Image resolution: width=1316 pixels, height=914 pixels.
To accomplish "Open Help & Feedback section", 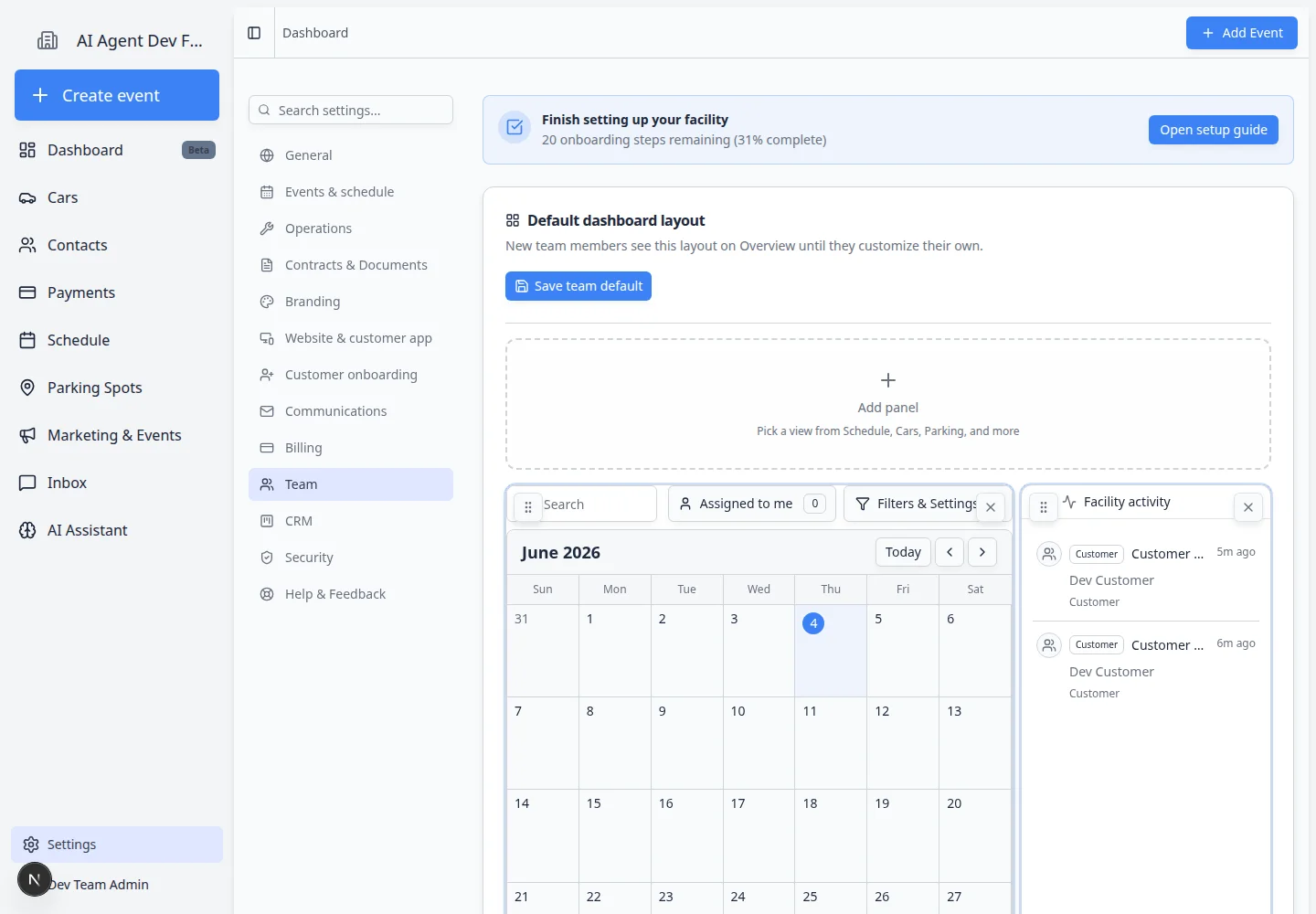I will point(351,594).
